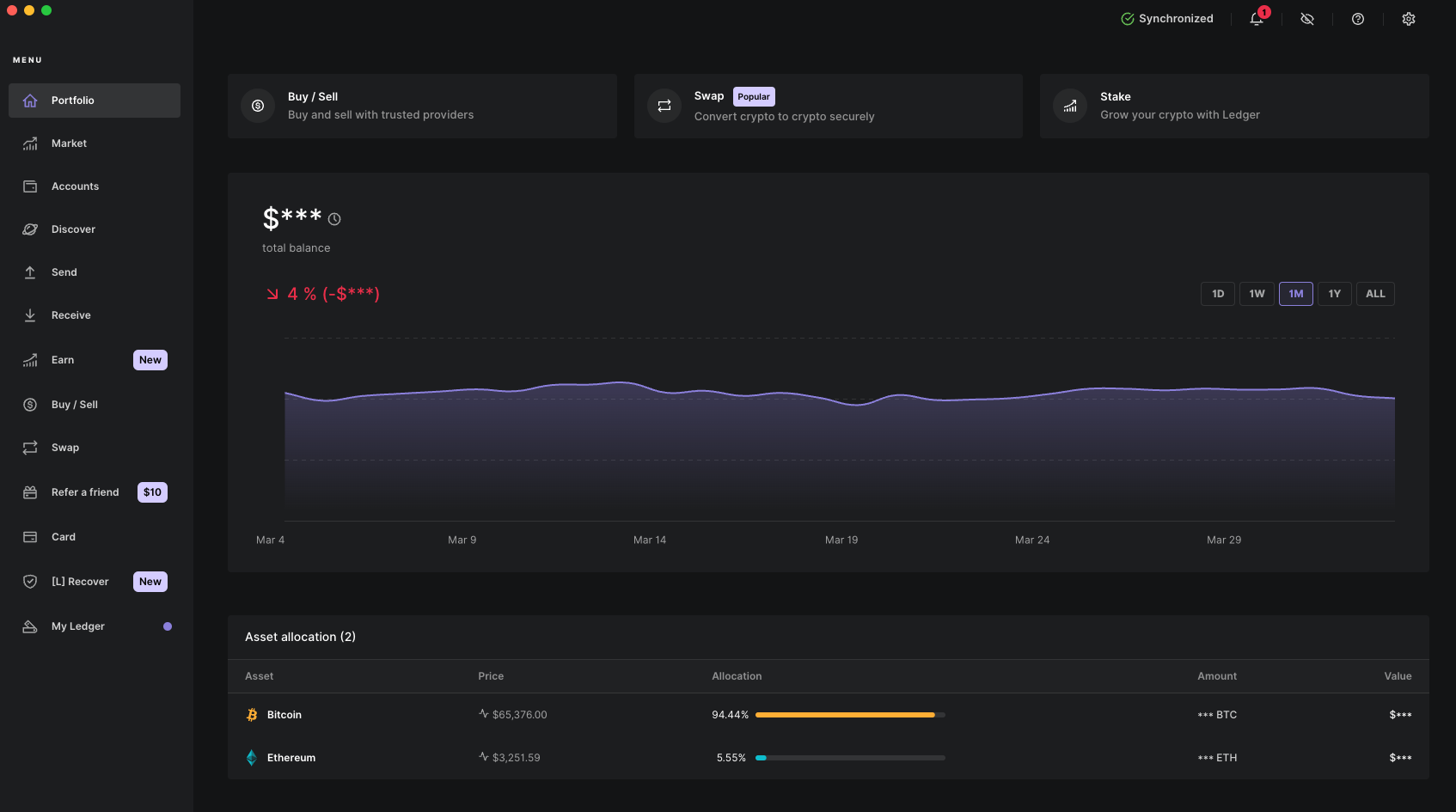Click the Ethereum logo icon

point(252,758)
